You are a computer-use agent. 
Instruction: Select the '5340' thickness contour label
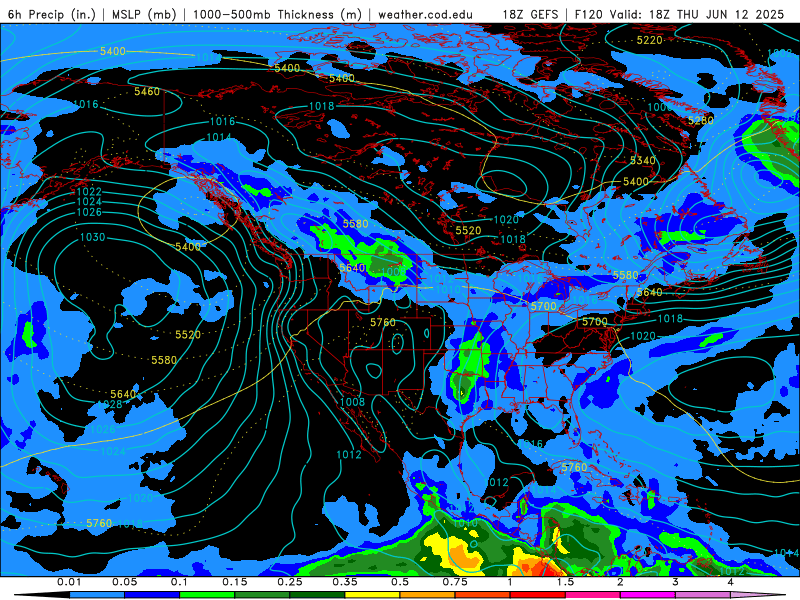click(642, 161)
